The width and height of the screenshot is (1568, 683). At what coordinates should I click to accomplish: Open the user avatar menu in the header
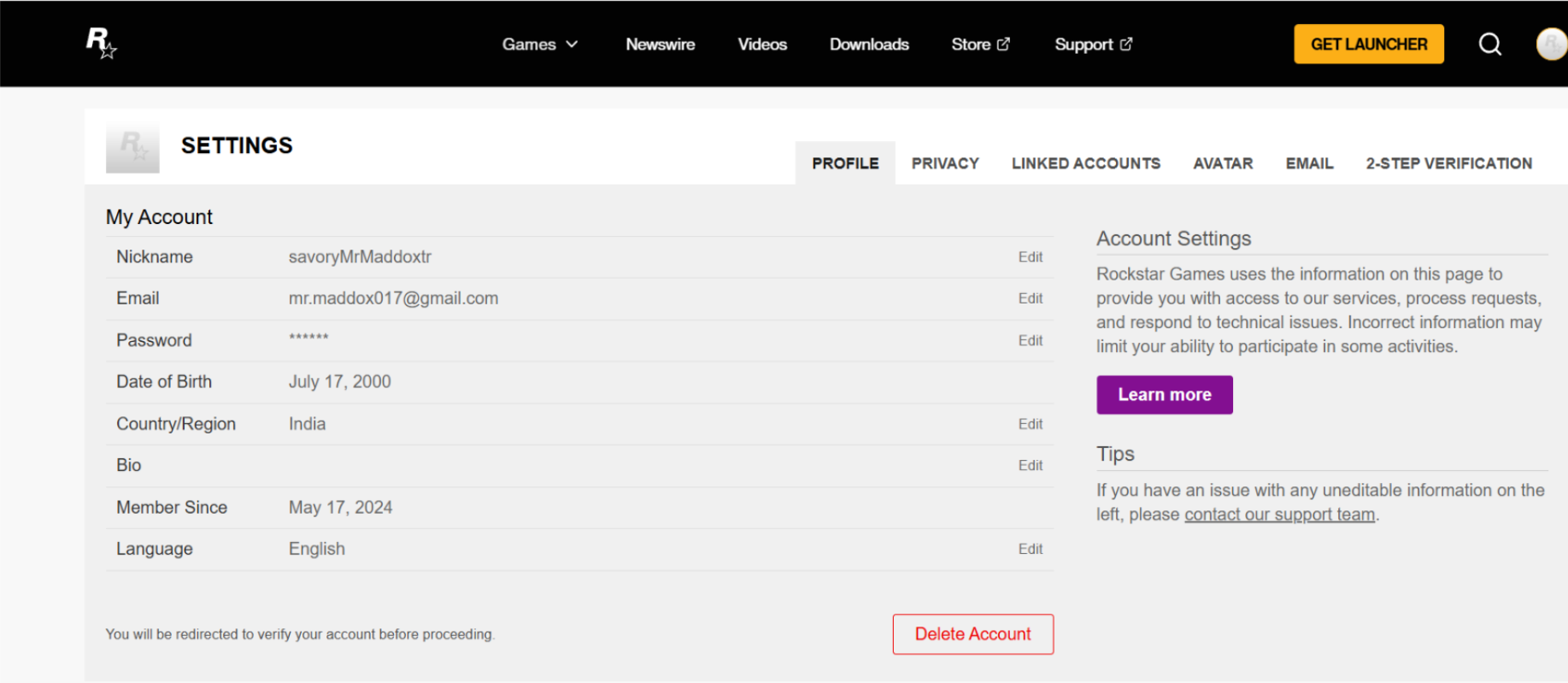(1551, 44)
